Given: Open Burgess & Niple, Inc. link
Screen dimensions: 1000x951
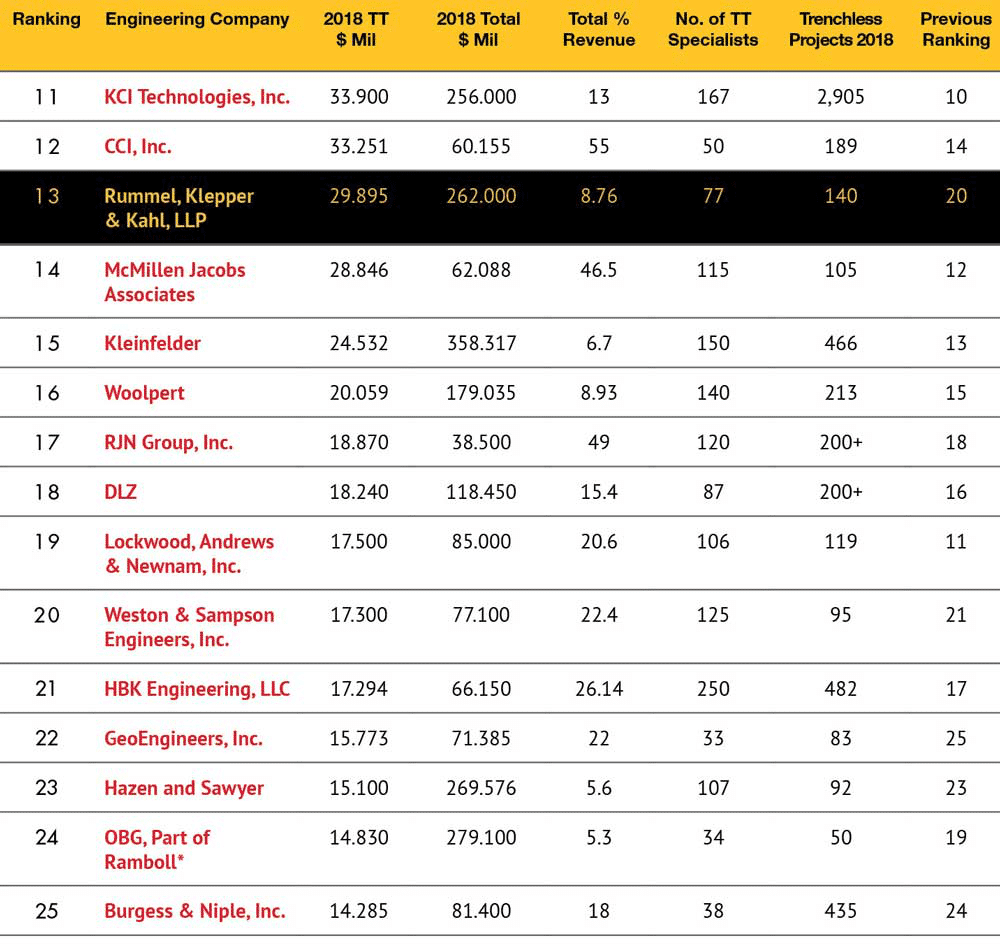Looking at the screenshot, I should coord(195,911).
